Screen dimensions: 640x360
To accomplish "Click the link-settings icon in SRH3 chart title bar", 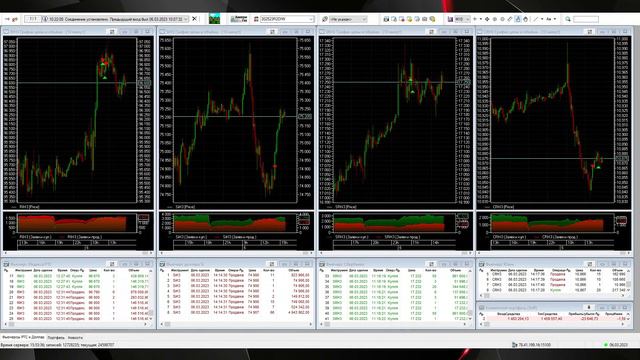I will pos(431,31).
